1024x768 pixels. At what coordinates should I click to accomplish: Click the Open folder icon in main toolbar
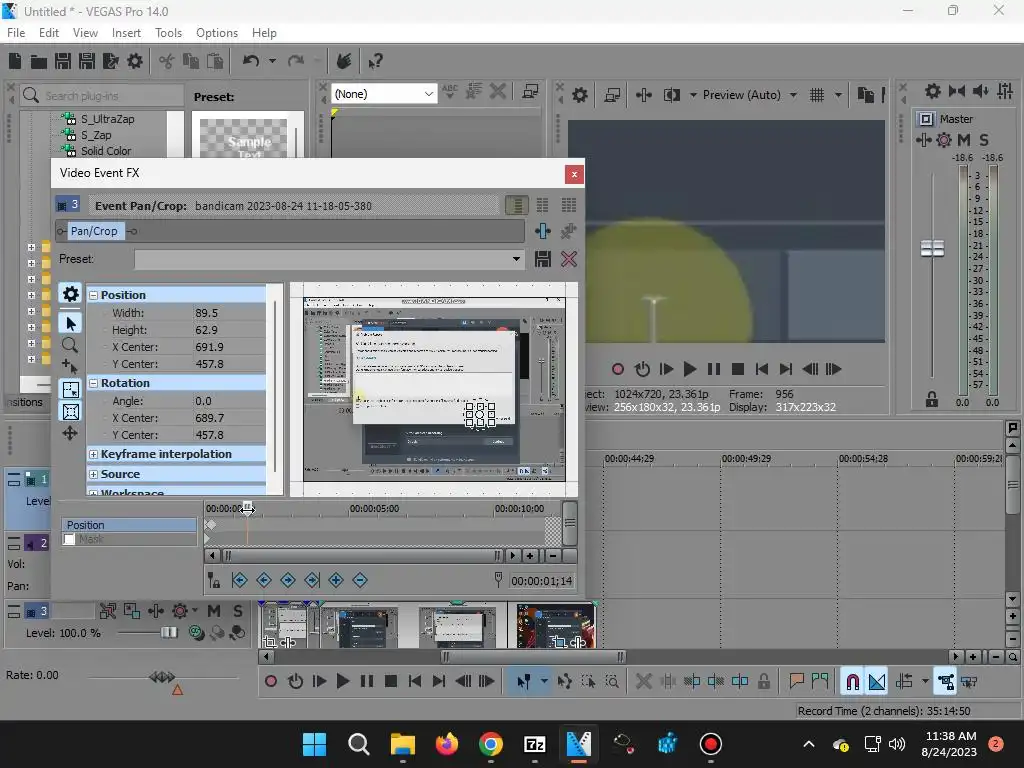[39, 61]
